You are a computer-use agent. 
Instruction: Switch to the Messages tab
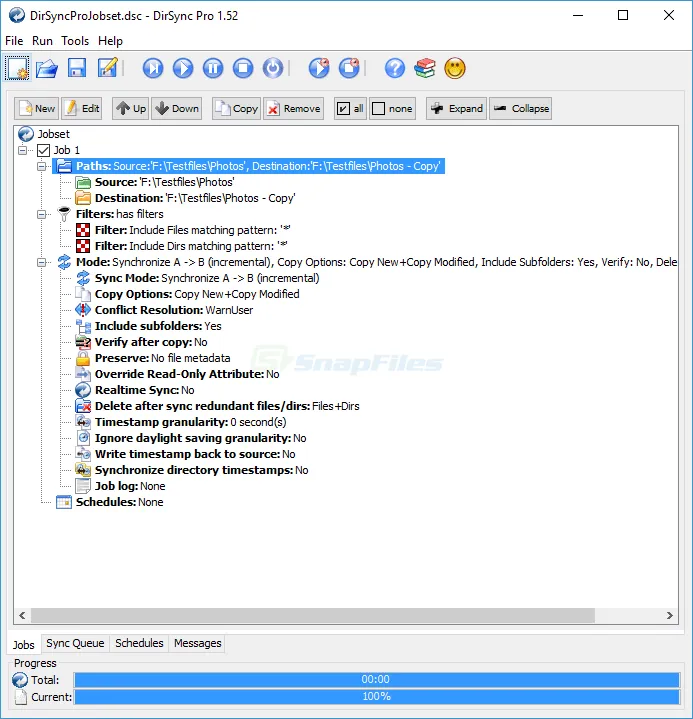click(198, 643)
